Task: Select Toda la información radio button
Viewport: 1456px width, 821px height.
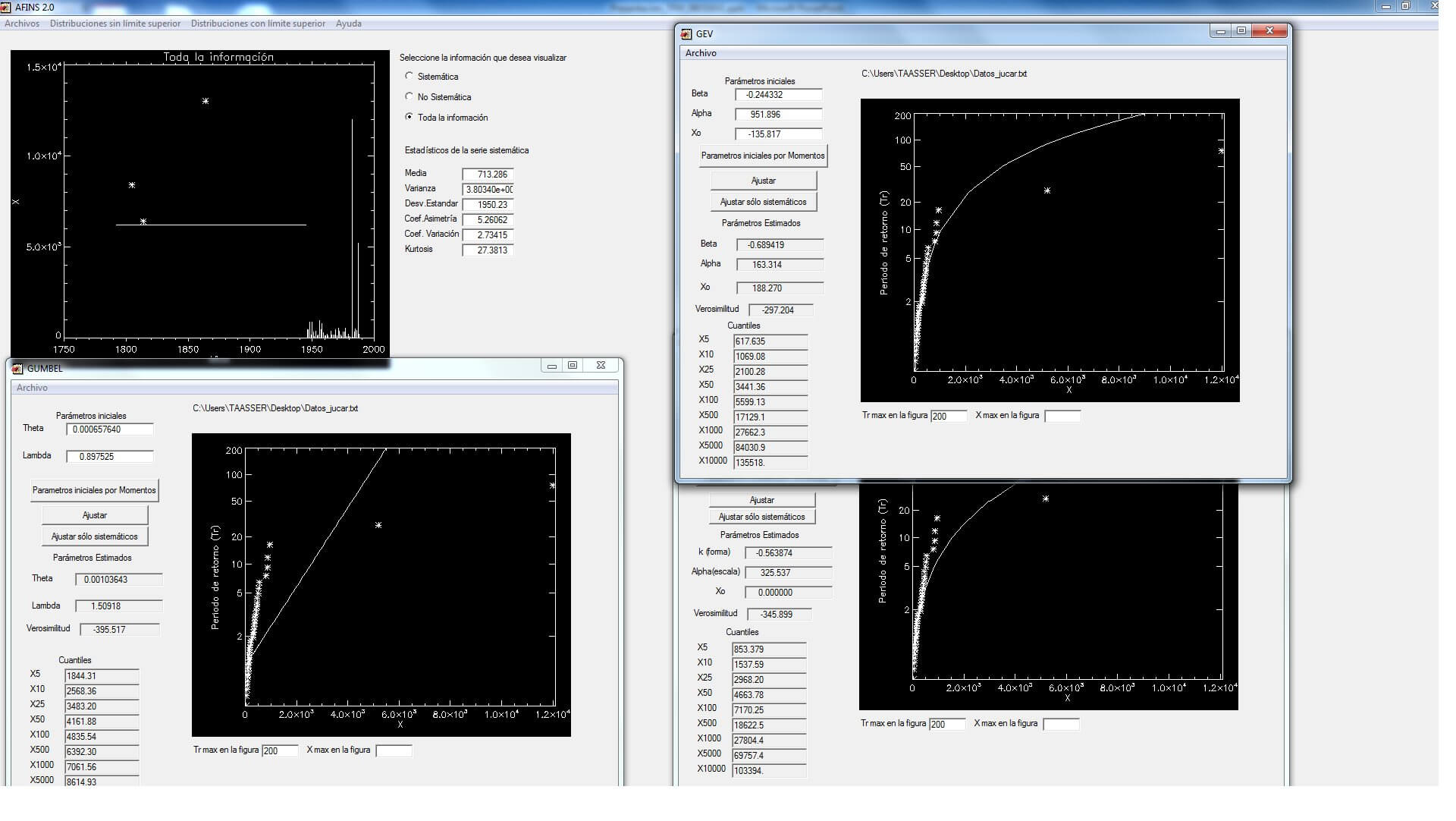Action: [409, 117]
